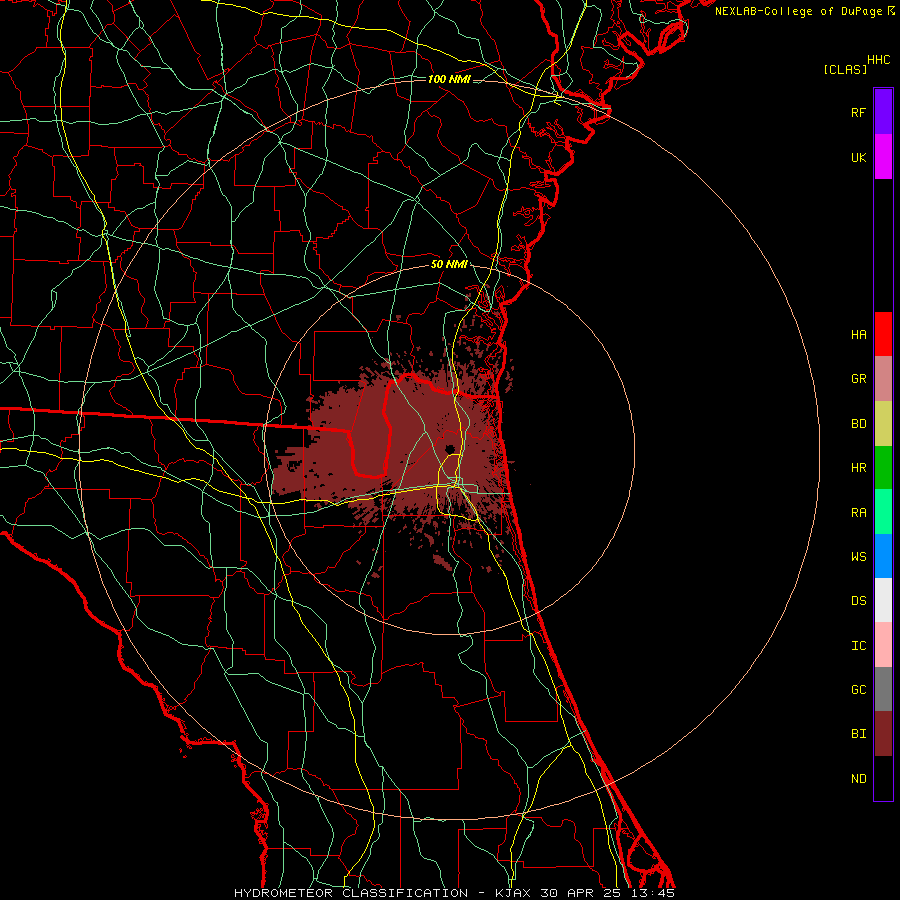Click the GC gray legend swatch
Viewport: 900px width, 900px height.
(x=883, y=689)
